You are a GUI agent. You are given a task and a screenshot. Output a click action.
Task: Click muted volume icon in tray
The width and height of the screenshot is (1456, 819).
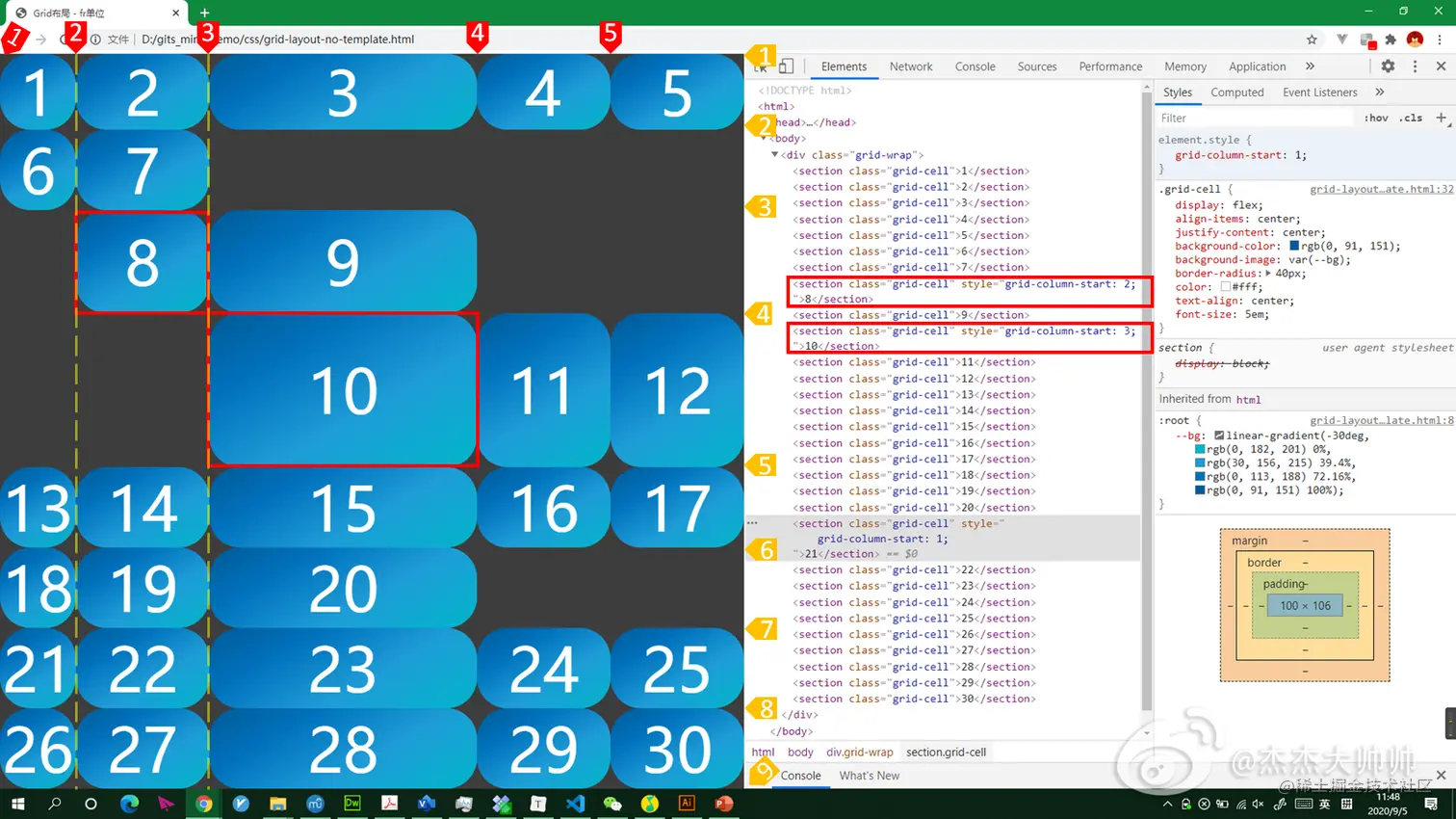pyautogui.click(x=1259, y=804)
